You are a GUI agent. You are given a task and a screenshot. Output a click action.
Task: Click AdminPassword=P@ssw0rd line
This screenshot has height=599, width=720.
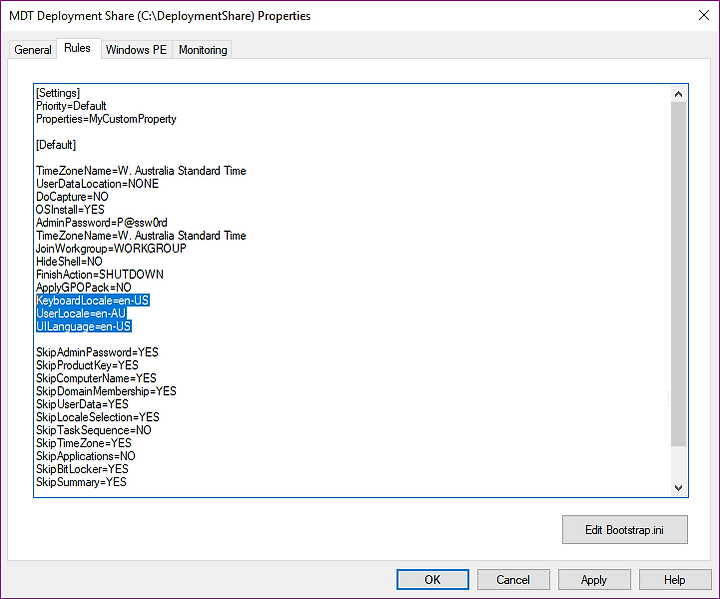(101, 223)
